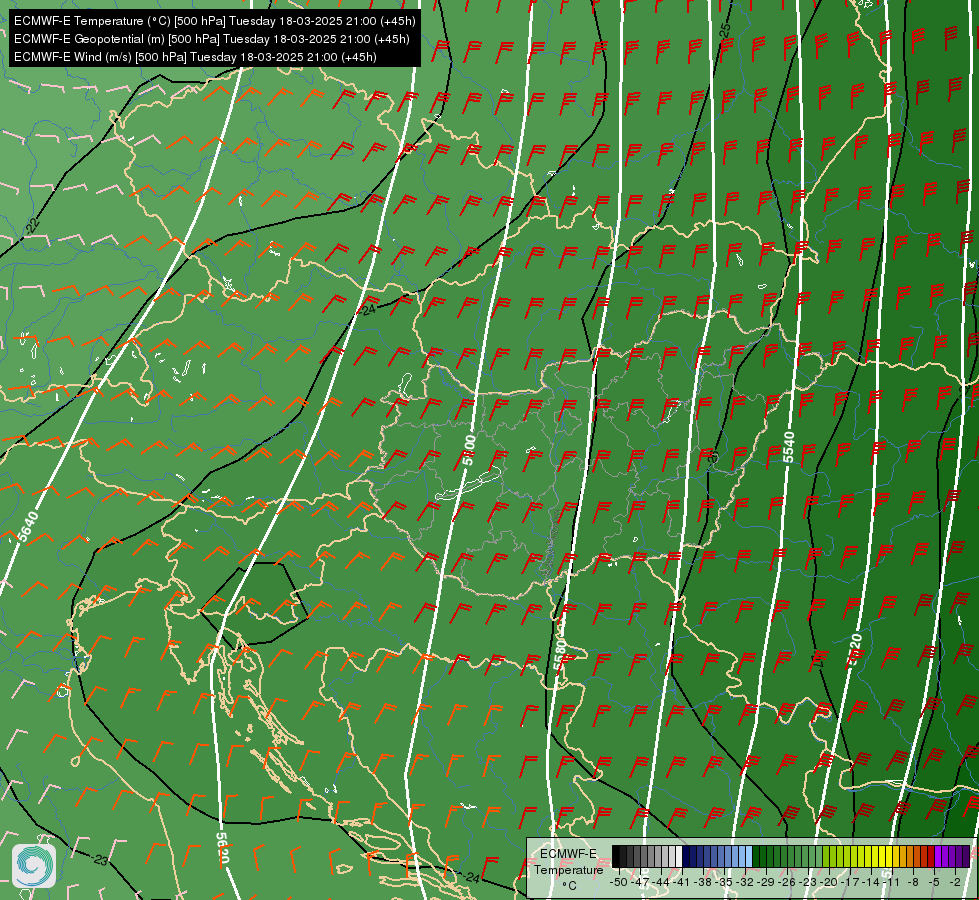Pick the dark red swatch in the legend
979x900 pixels.
pos(931,856)
